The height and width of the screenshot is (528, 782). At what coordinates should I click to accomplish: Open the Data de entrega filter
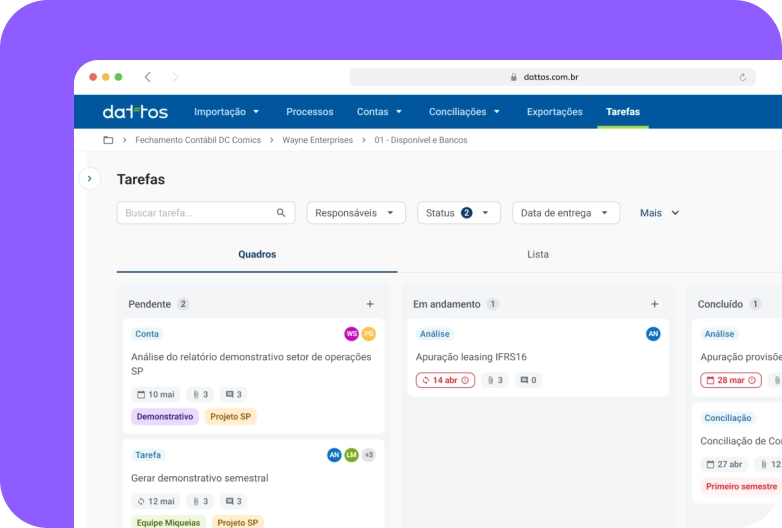[566, 213]
